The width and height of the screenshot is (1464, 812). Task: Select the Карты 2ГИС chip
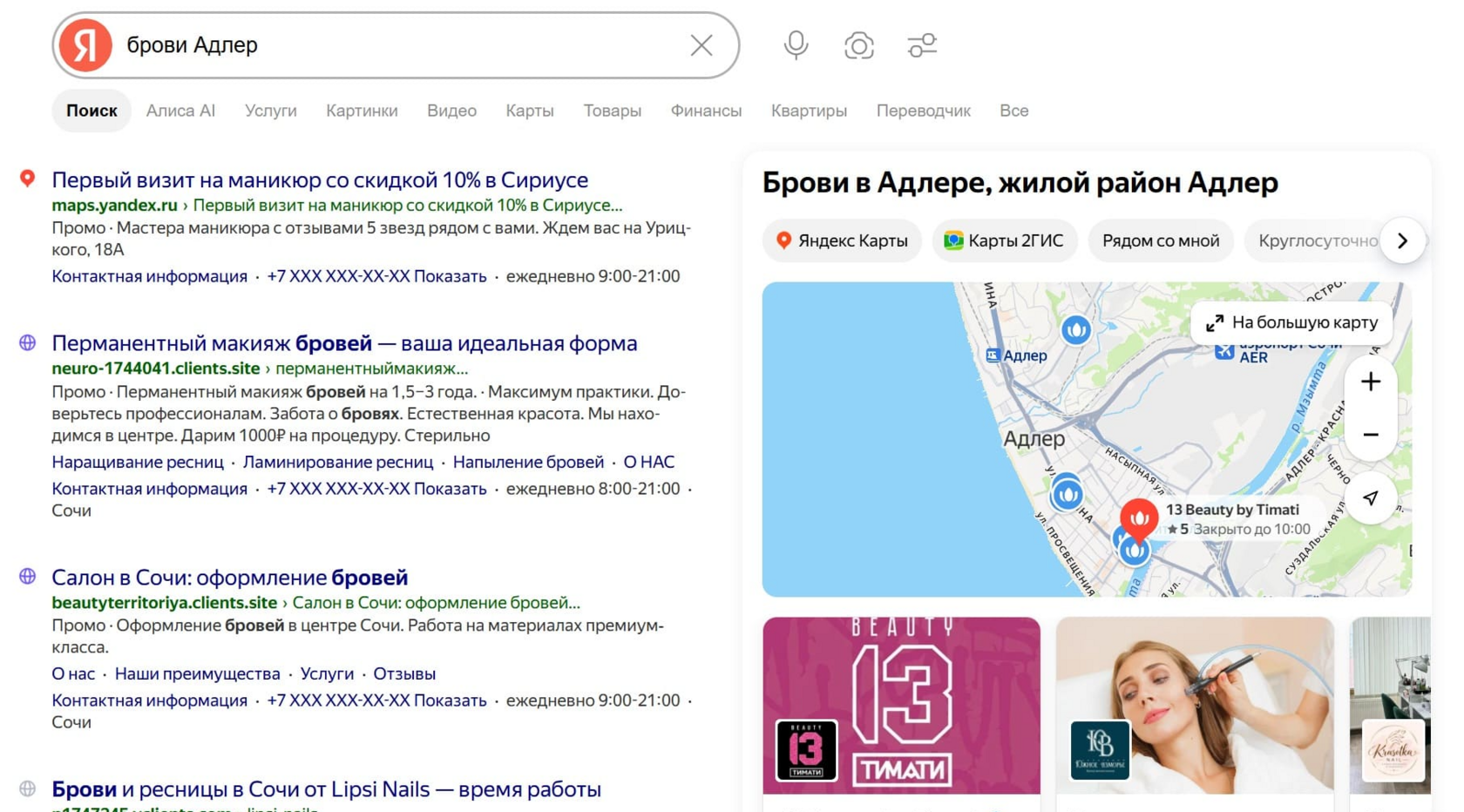click(1004, 240)
